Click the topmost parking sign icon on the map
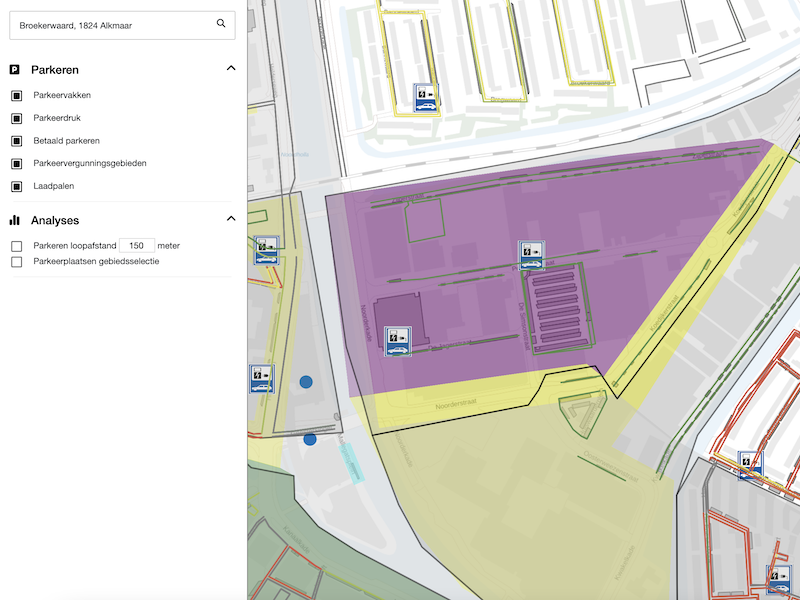 tap(425, 98)
